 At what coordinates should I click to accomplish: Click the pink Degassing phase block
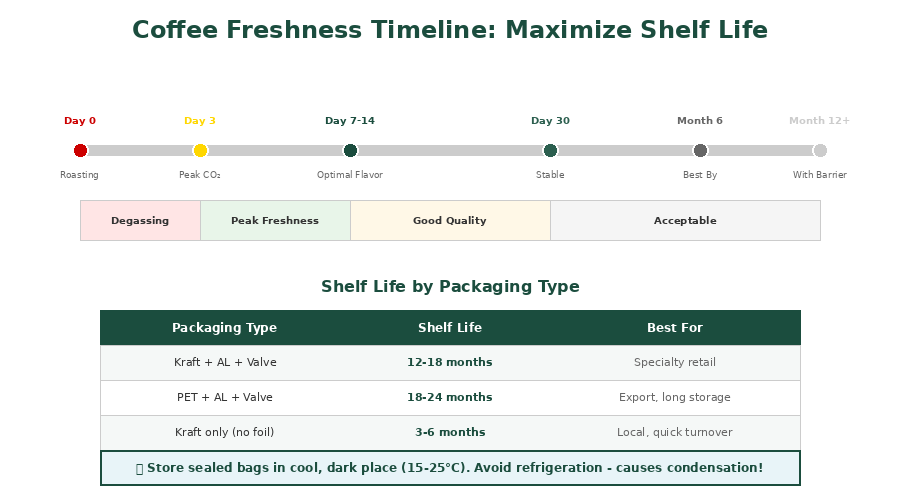140,220
